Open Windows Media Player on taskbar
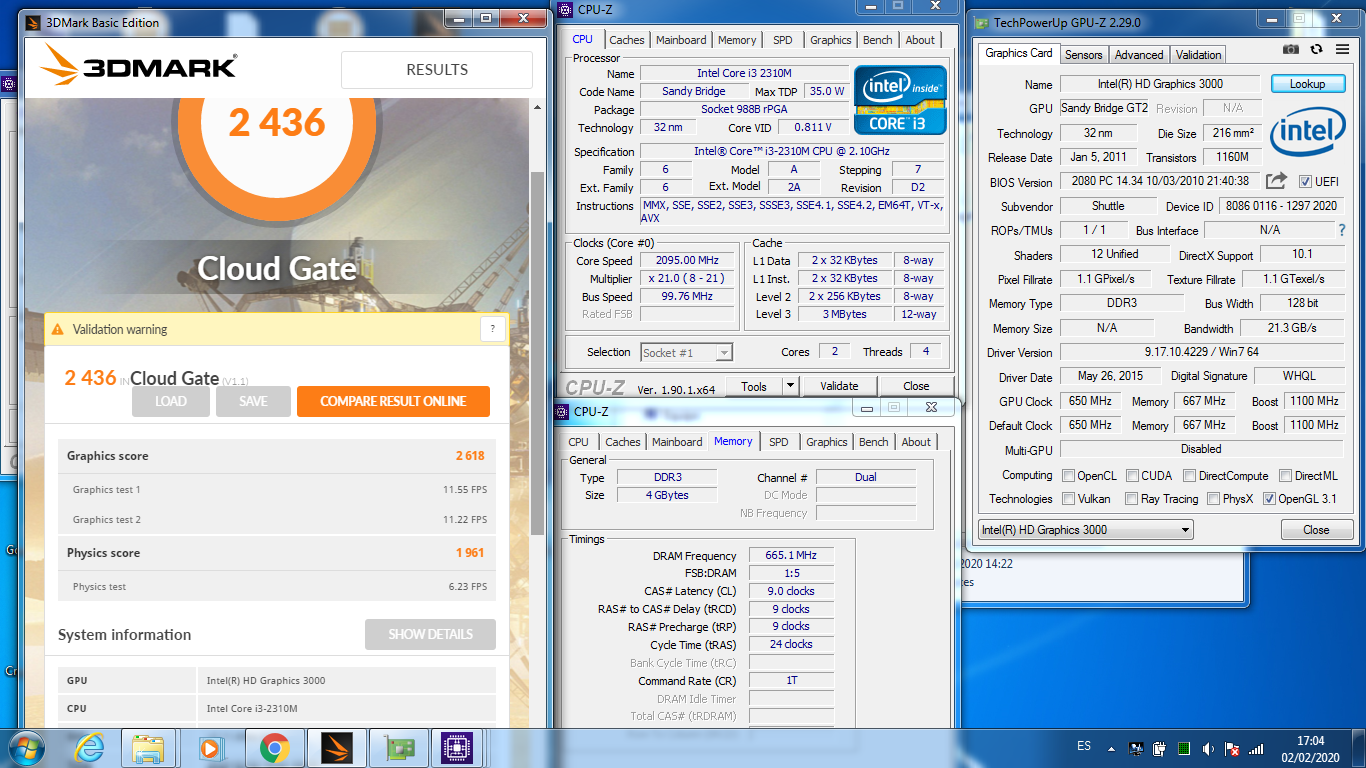The width and height of the screenshot is (1366, 768). coord(210,748)
